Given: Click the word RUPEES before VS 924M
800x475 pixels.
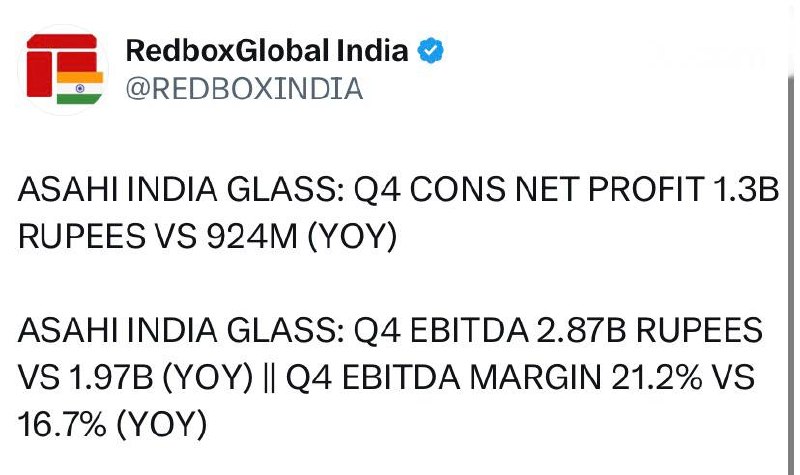Looking at the screenshot, I should 81,236.
